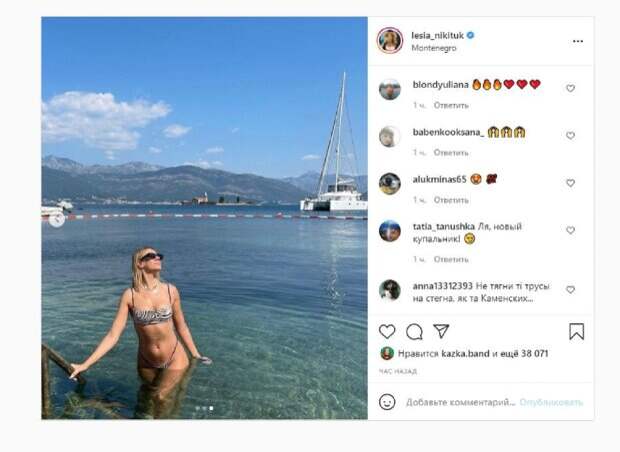Save post with the bookmark icon
Viewport: 620px width, 452px height.
577,331
